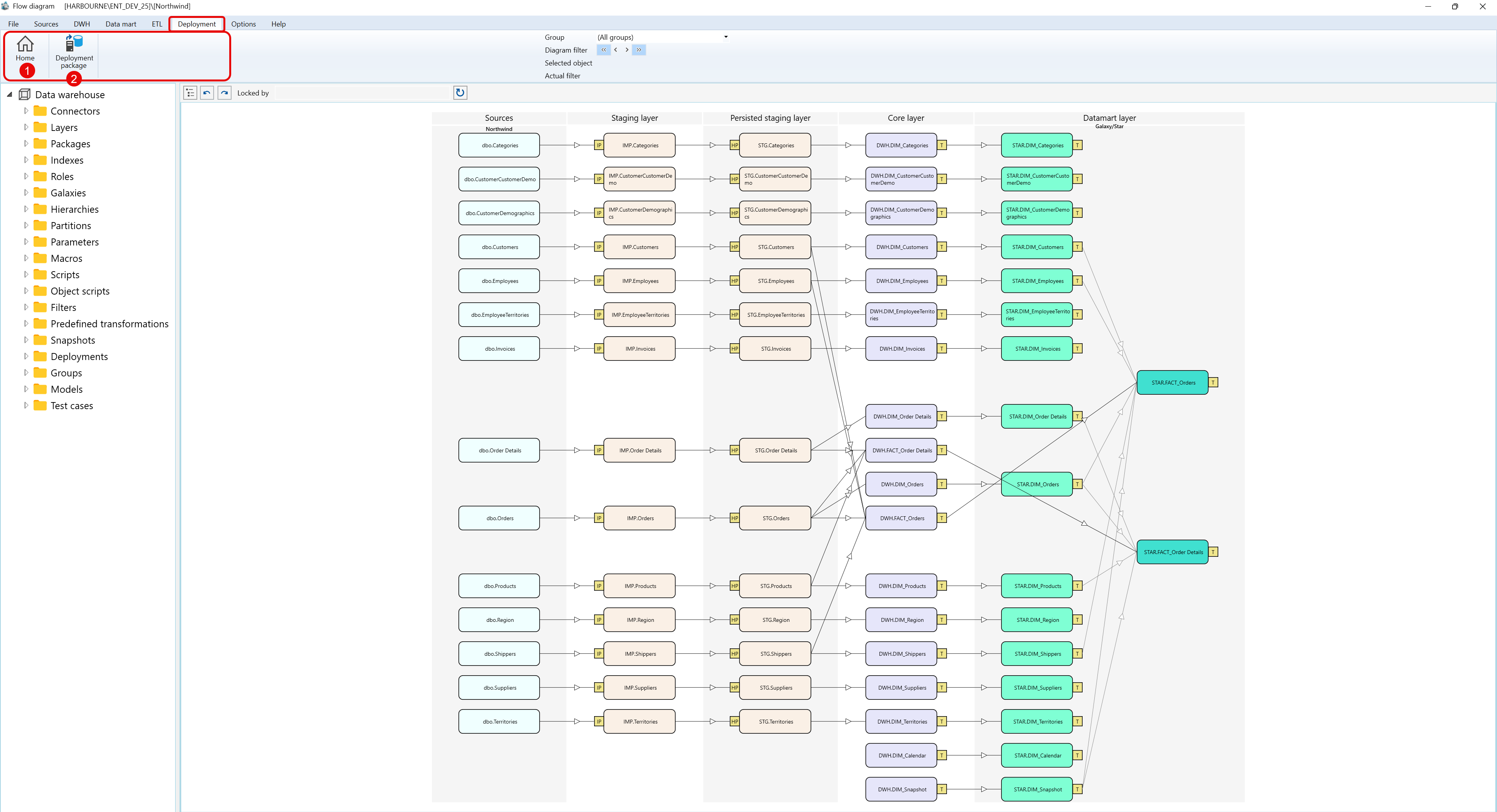Open the File menu
The image size is (1497, 812).
click(13, 24)
